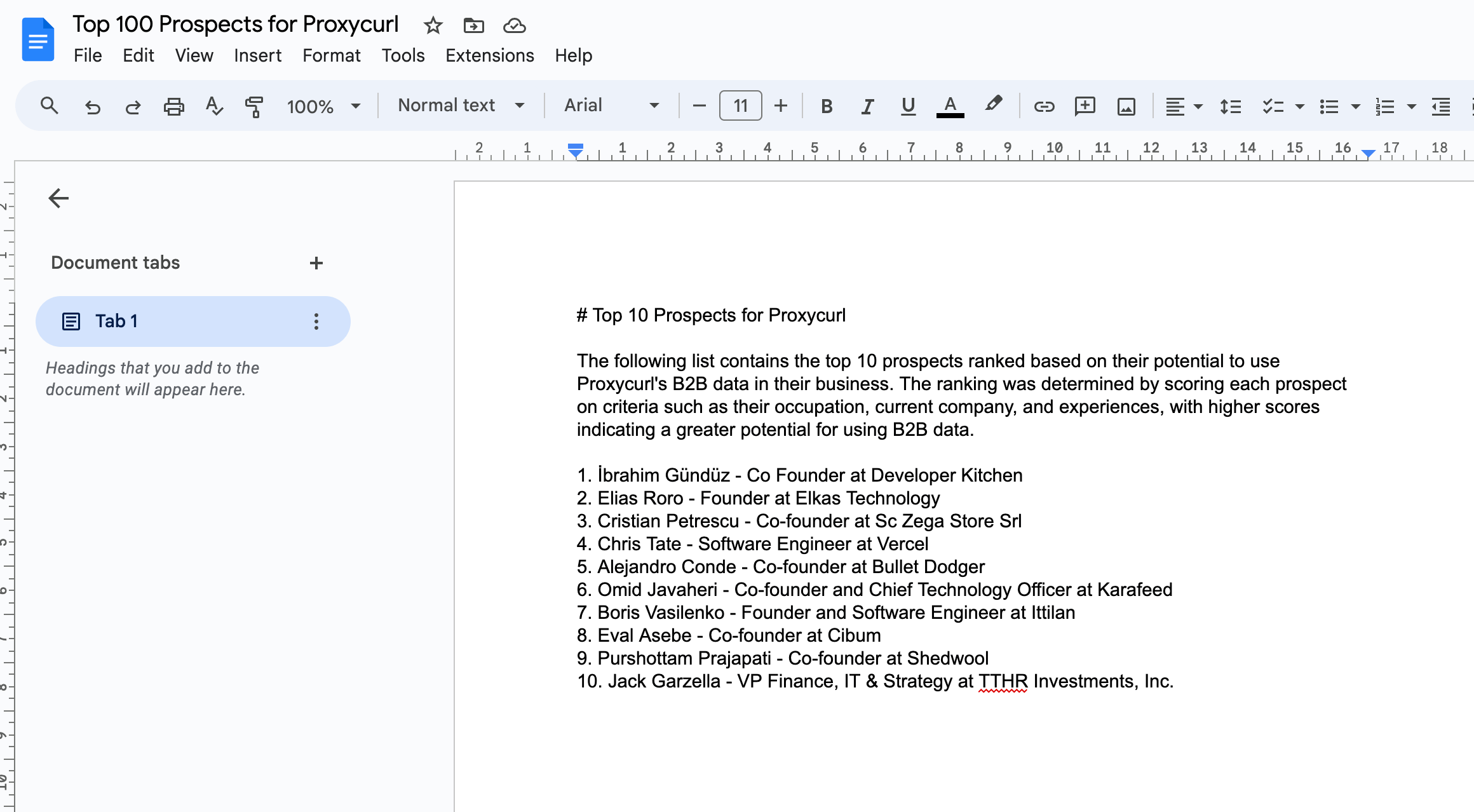Redo the last action
Image resolution: width=1474 pixels, height=812 pixels.
133,106
